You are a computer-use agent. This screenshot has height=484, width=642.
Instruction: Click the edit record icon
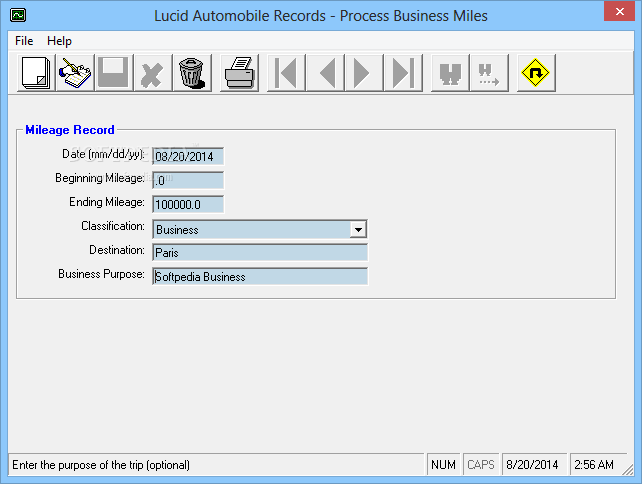[x=75, y=73]
